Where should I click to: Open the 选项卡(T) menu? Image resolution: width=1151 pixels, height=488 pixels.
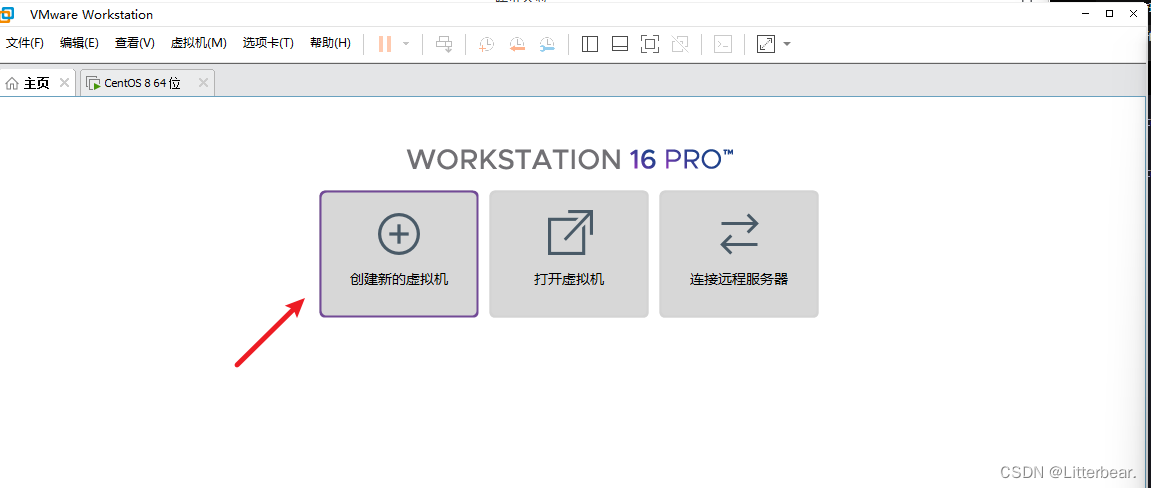268,43
